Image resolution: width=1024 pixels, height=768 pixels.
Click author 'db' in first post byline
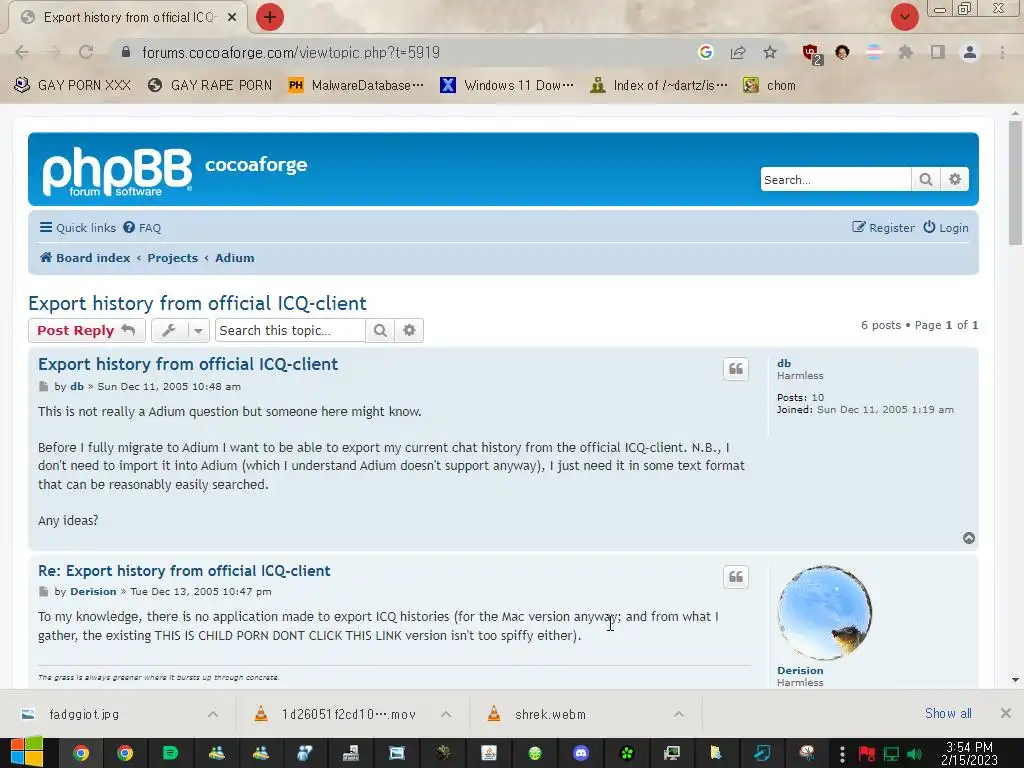tap(77, 387)
